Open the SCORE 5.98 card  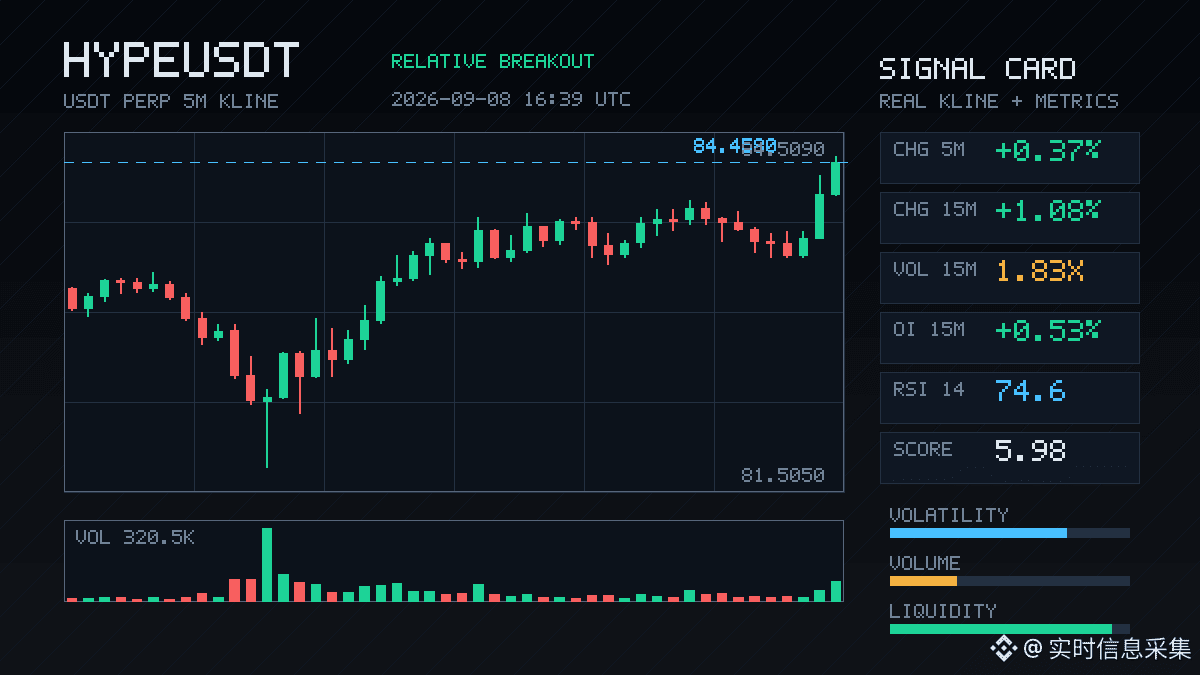1009,457
